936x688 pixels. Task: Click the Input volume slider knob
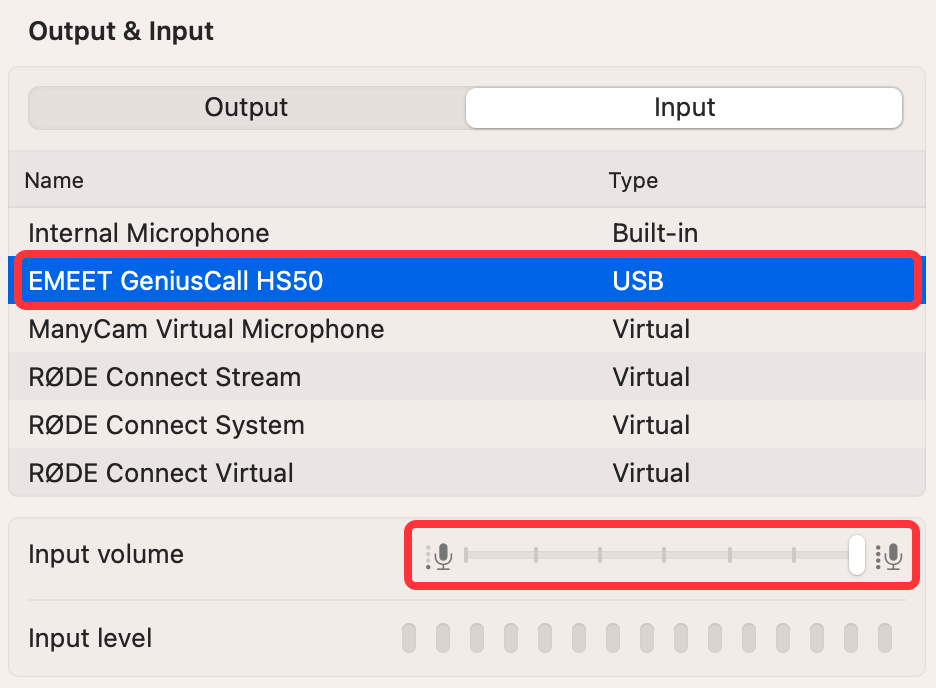coord(857,555)
